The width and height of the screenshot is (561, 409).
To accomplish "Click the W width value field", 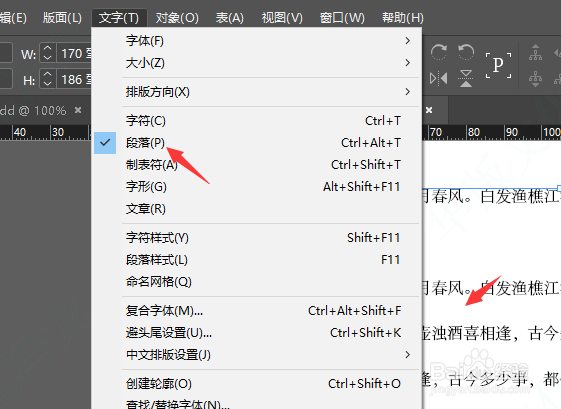I will pyautogui.click(x=74, y=53).
